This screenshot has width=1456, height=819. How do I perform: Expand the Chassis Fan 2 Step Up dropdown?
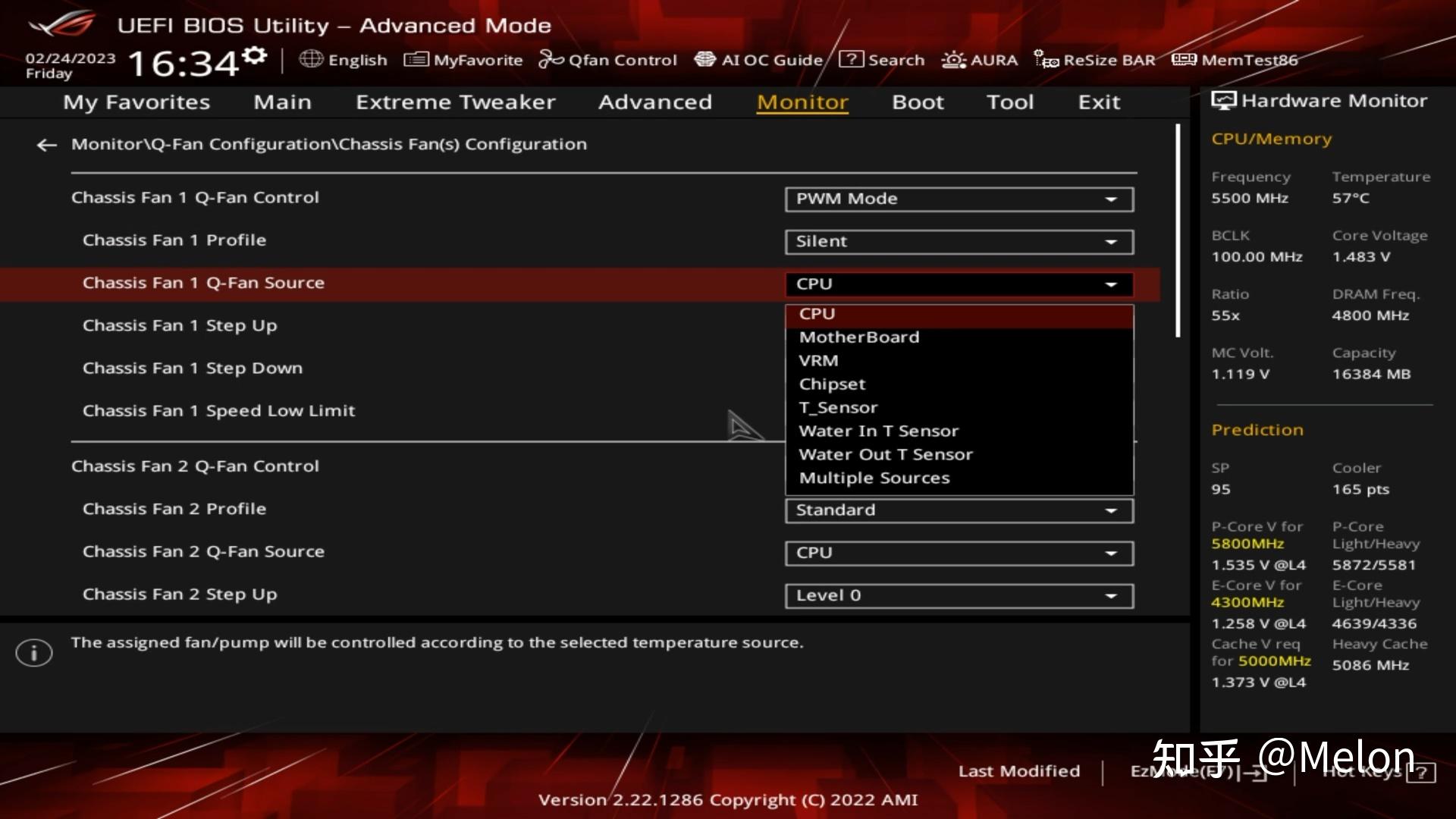tap(959, 596)
